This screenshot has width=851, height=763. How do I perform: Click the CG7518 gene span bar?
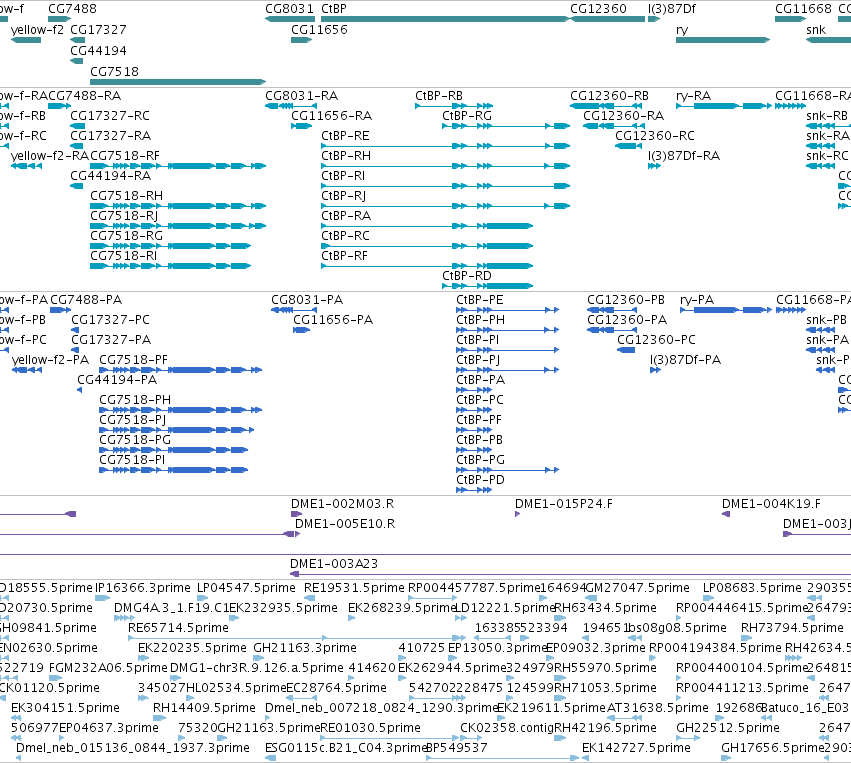(x=178, y=82)
